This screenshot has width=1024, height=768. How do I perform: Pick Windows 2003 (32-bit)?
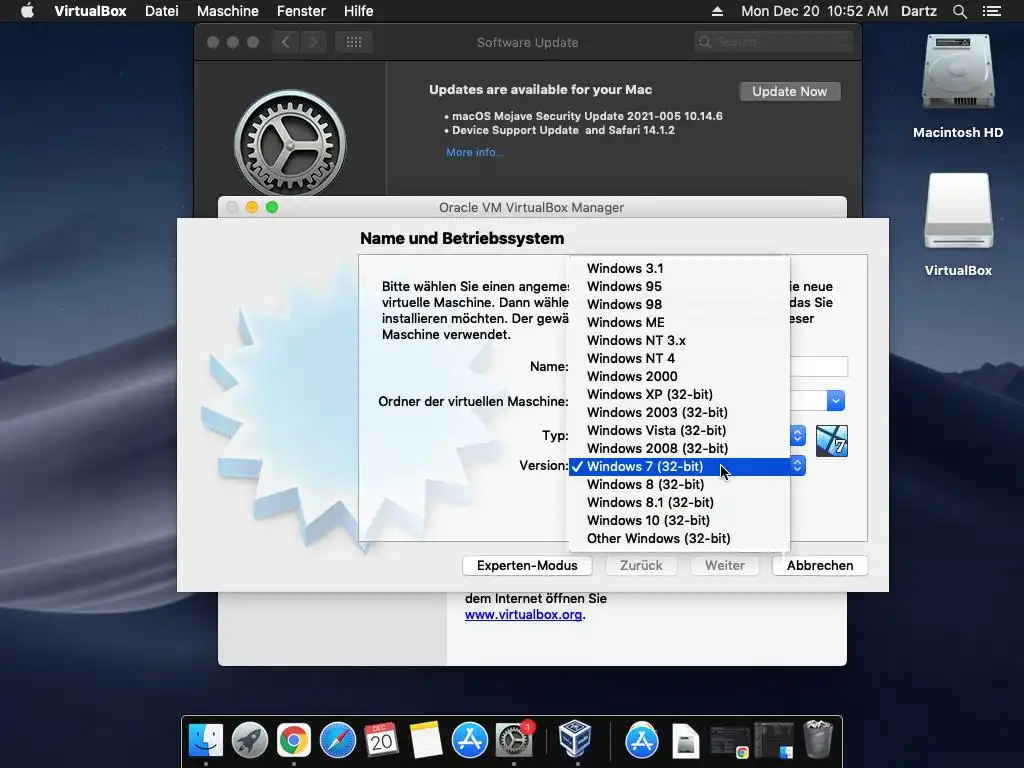679,412
